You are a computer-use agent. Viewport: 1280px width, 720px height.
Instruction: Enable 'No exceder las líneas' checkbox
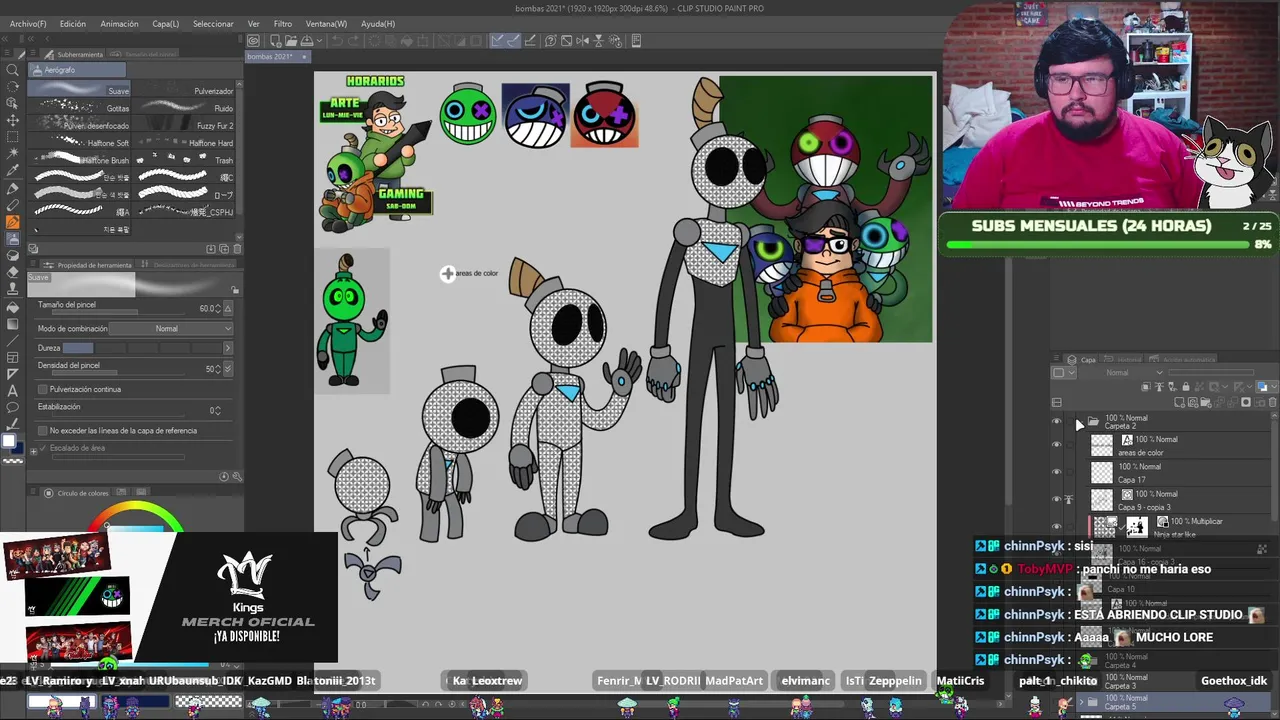[42, 431]
